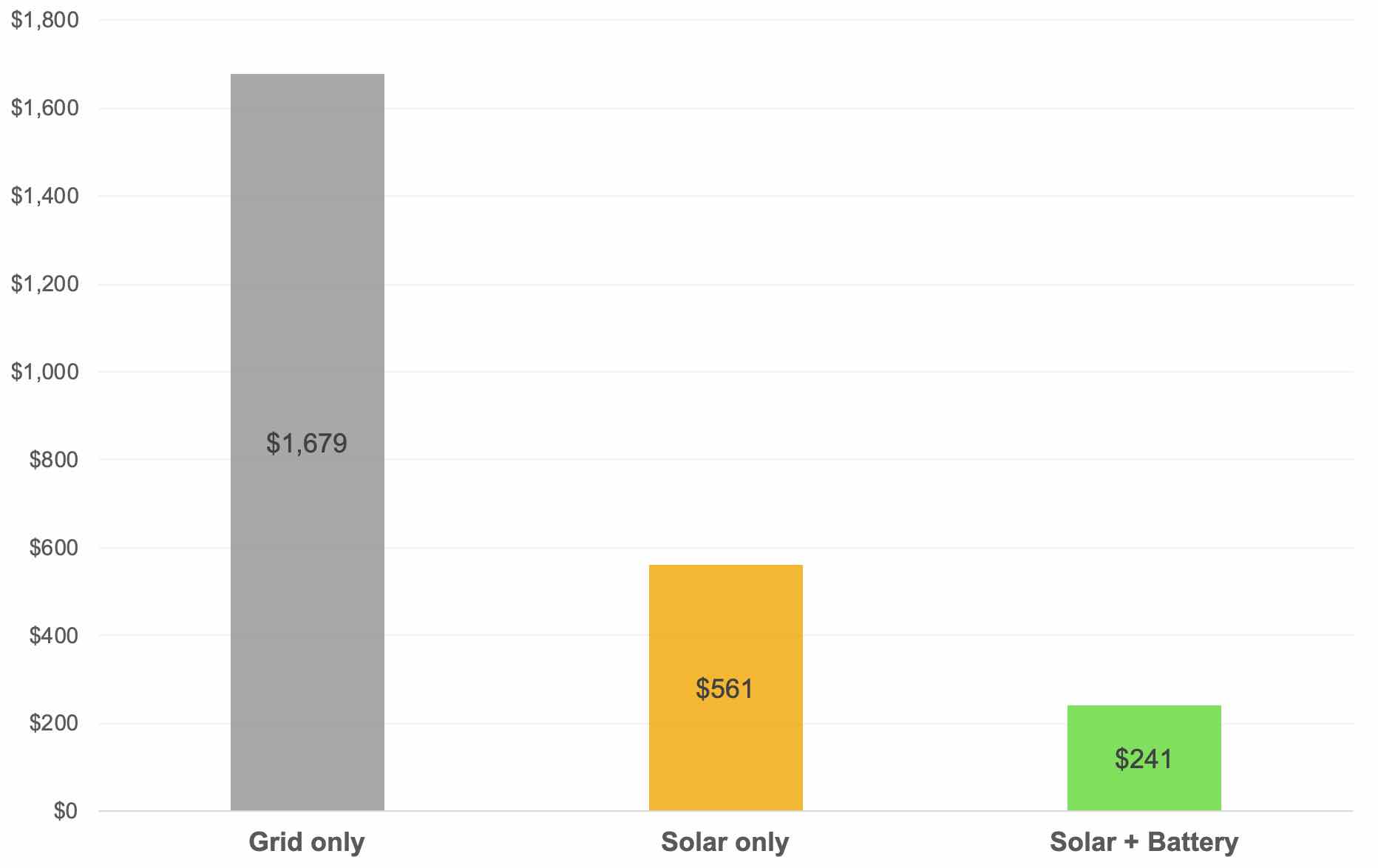
Task: Click the $400 y-axis label
Action: pyautogui.click(x=54, y=636)
